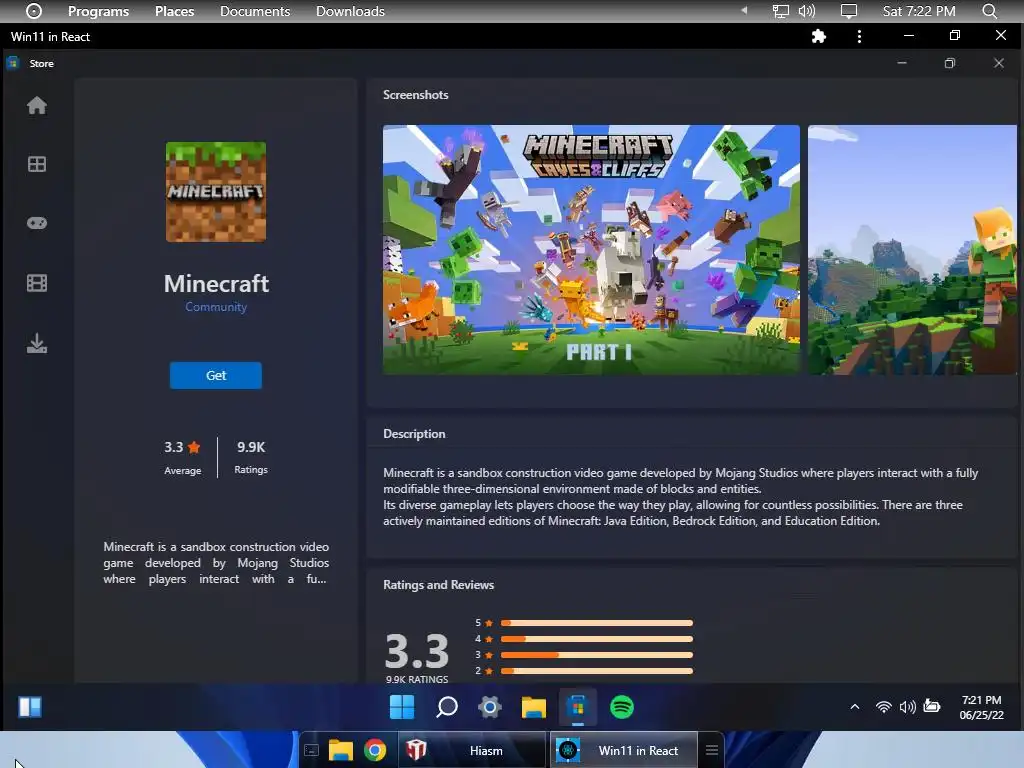Open the Programs menu

pyautogui.click(x=98, y=11)
